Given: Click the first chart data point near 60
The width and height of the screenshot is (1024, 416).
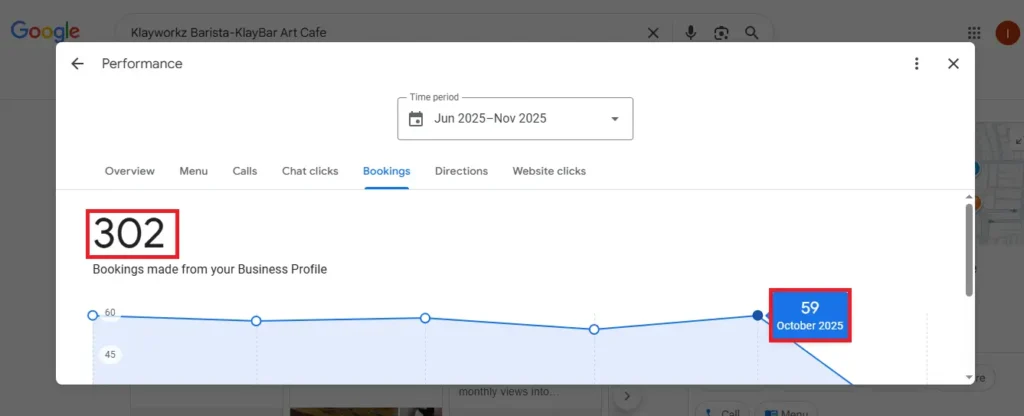Looking at the screenshot, I should point(93,315).
